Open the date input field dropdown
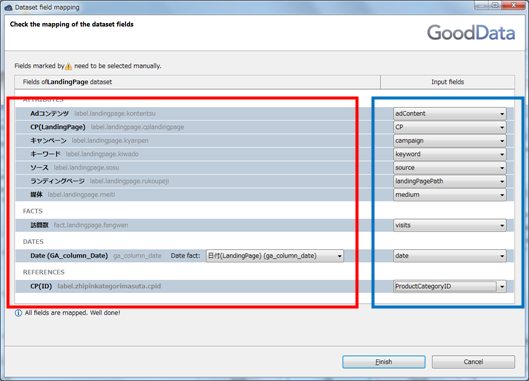 [450, 256]
